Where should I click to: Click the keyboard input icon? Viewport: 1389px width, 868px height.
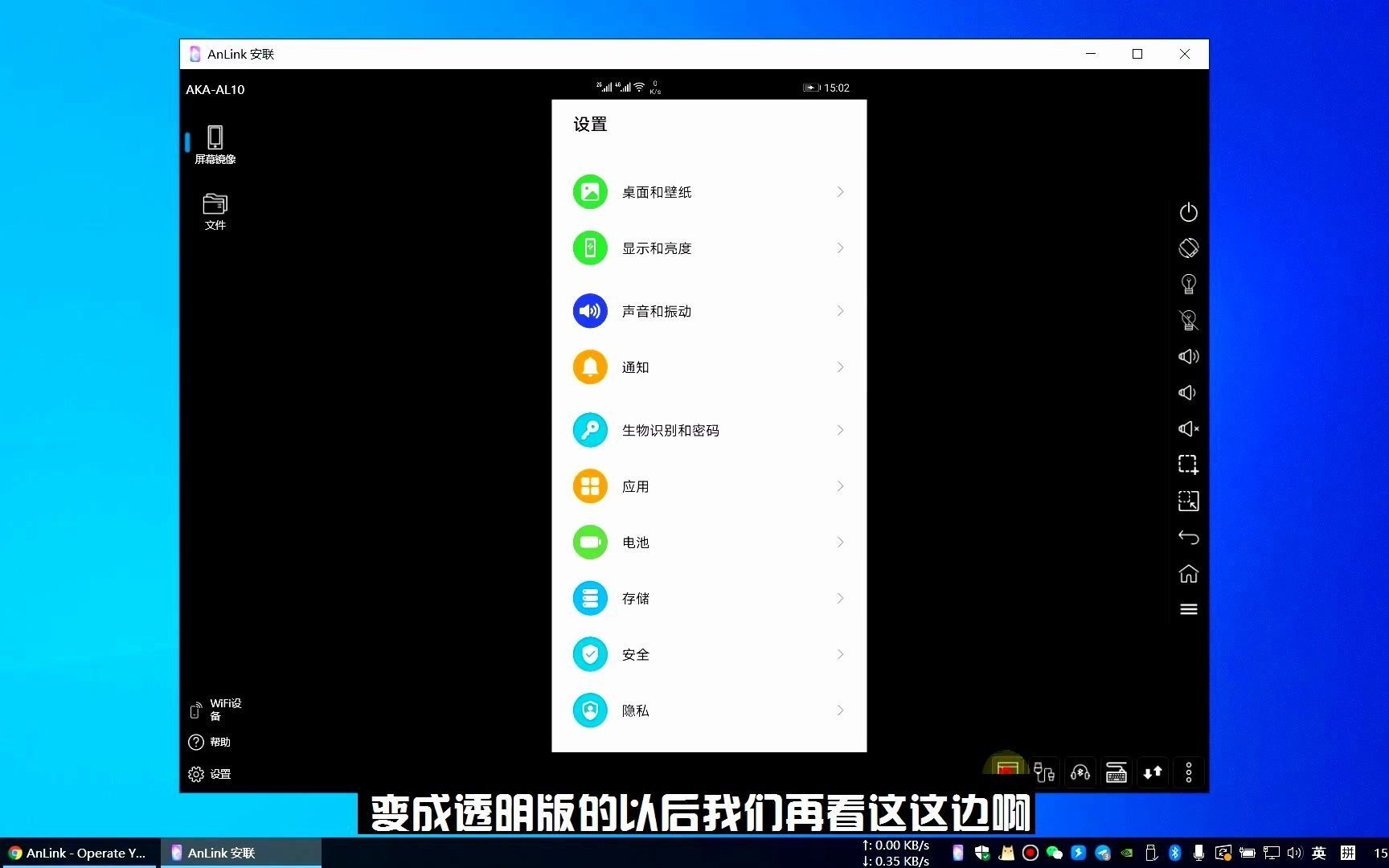[1116, 773]
